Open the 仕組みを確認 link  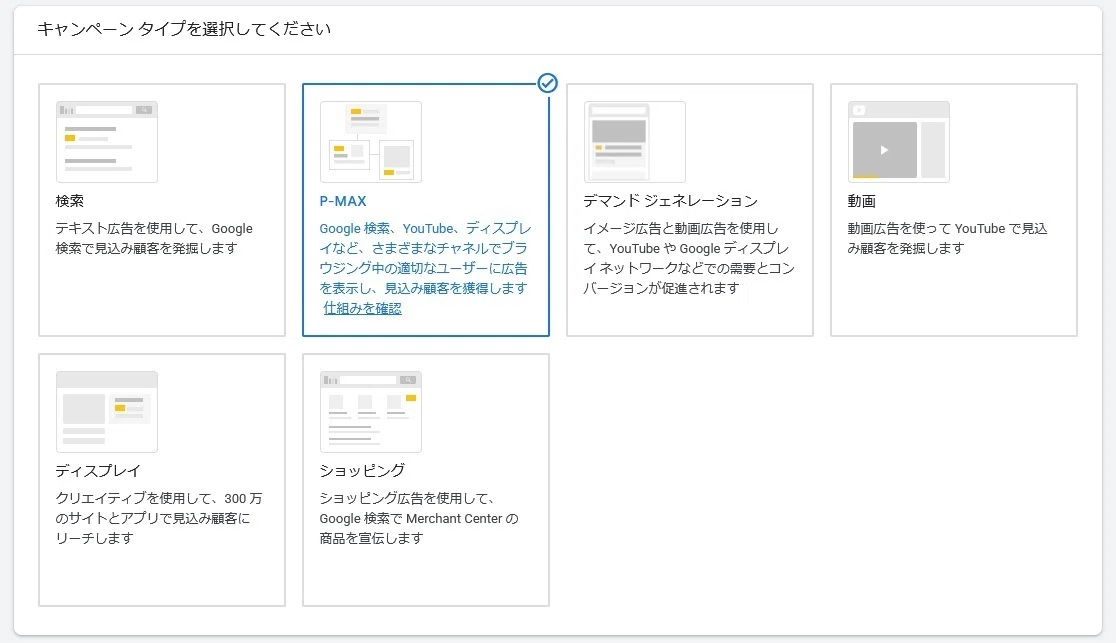pos(362,308)
